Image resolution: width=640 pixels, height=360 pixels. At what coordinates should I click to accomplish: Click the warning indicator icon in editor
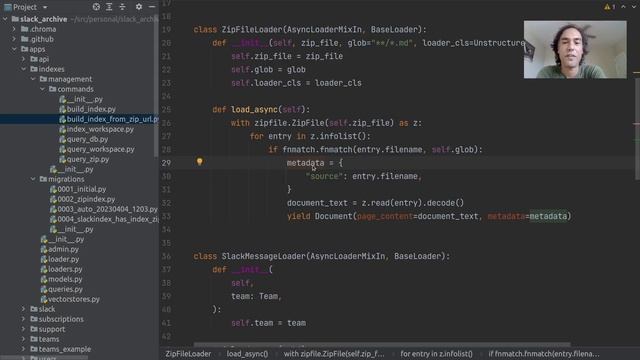(607, 7)
